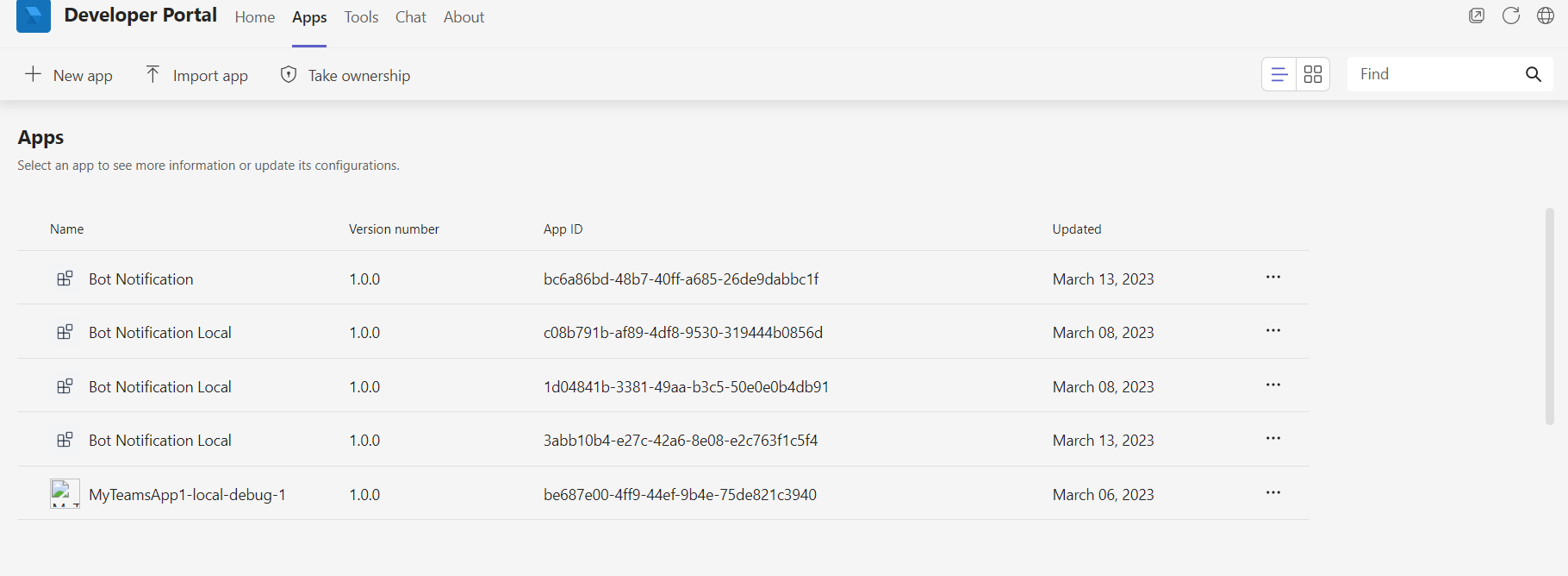This screenshot has height=576, width=1568.
Task: Click the New app button
Action: pyautogui.click(x=69, y=75)
